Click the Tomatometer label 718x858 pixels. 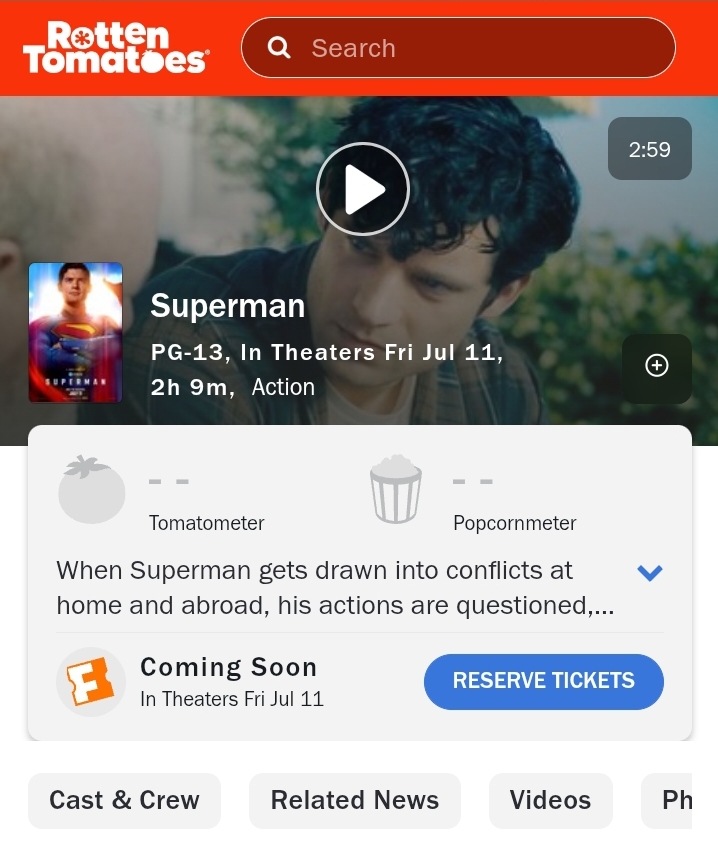click(206, 523)
